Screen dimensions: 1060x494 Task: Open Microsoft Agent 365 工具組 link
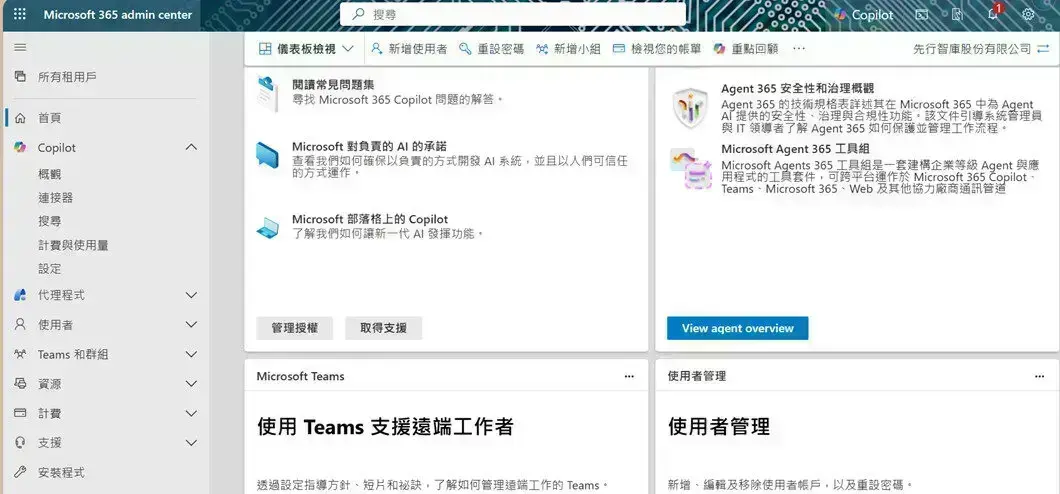pyautogui.click(x=795, y=149)
